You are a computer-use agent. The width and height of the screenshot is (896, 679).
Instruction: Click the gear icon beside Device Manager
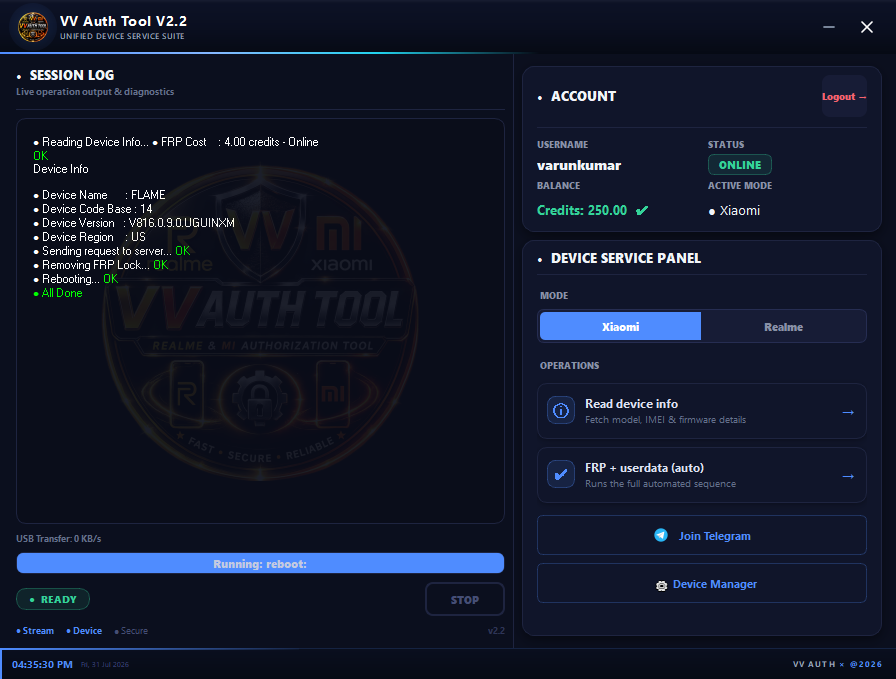(661, 585)
